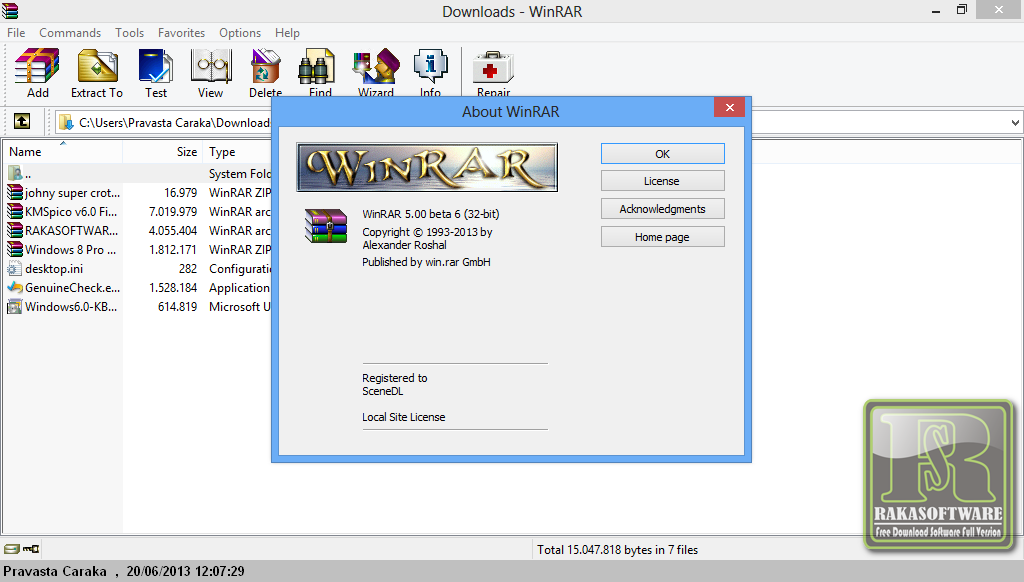The width and height of the screenshot is (1024, 582).
Task: Click OK in the About WinRAR dialog
Action: [662, 154]
